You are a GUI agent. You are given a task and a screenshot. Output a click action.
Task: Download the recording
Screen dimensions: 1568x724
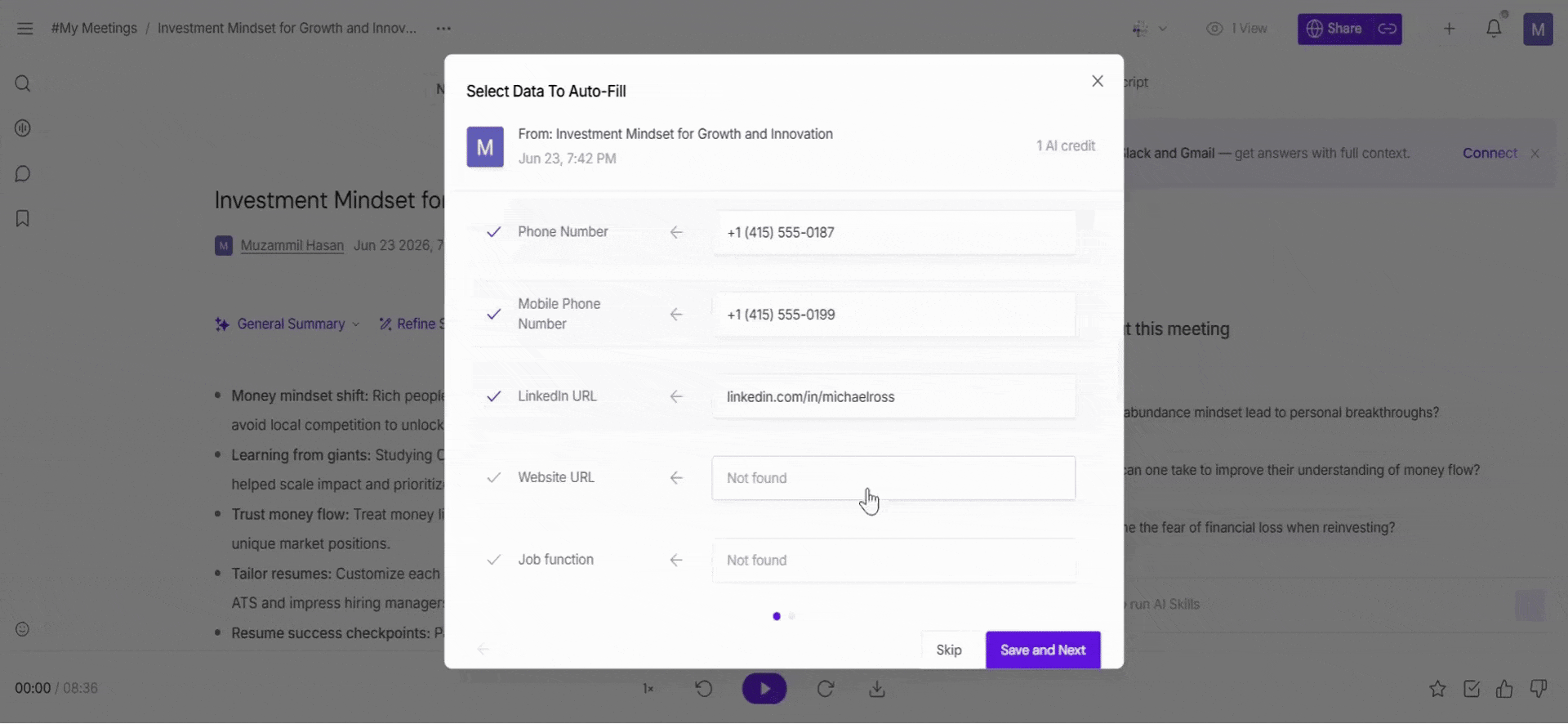(877, 689)
